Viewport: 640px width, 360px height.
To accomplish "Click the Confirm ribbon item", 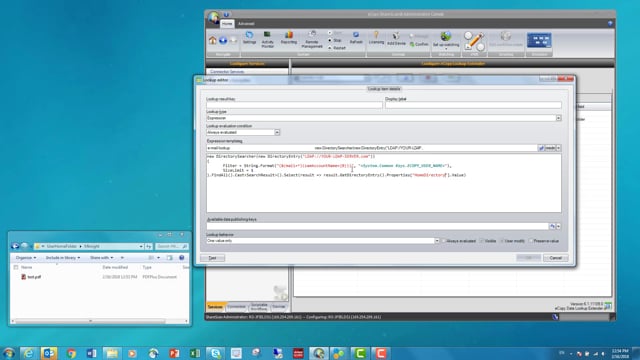I will pos(419,44).
